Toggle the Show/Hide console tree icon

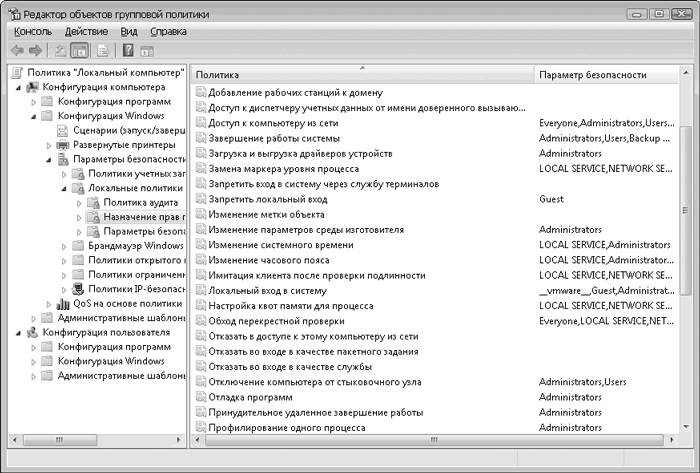pos(79,50)
